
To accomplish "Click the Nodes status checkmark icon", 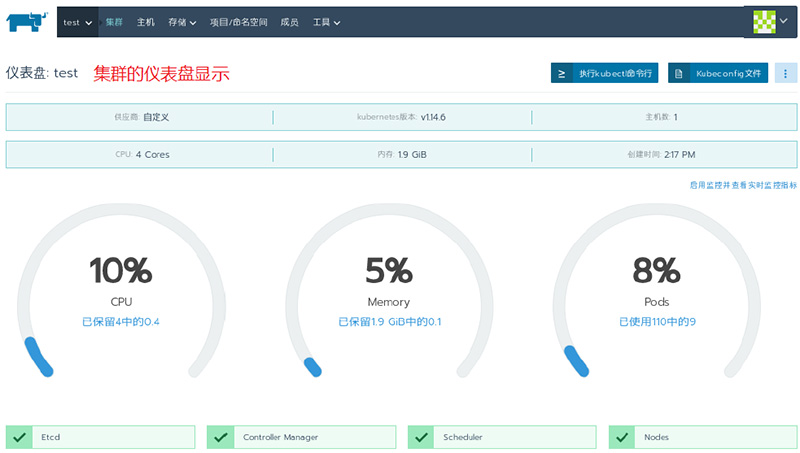I will [622, 437].
